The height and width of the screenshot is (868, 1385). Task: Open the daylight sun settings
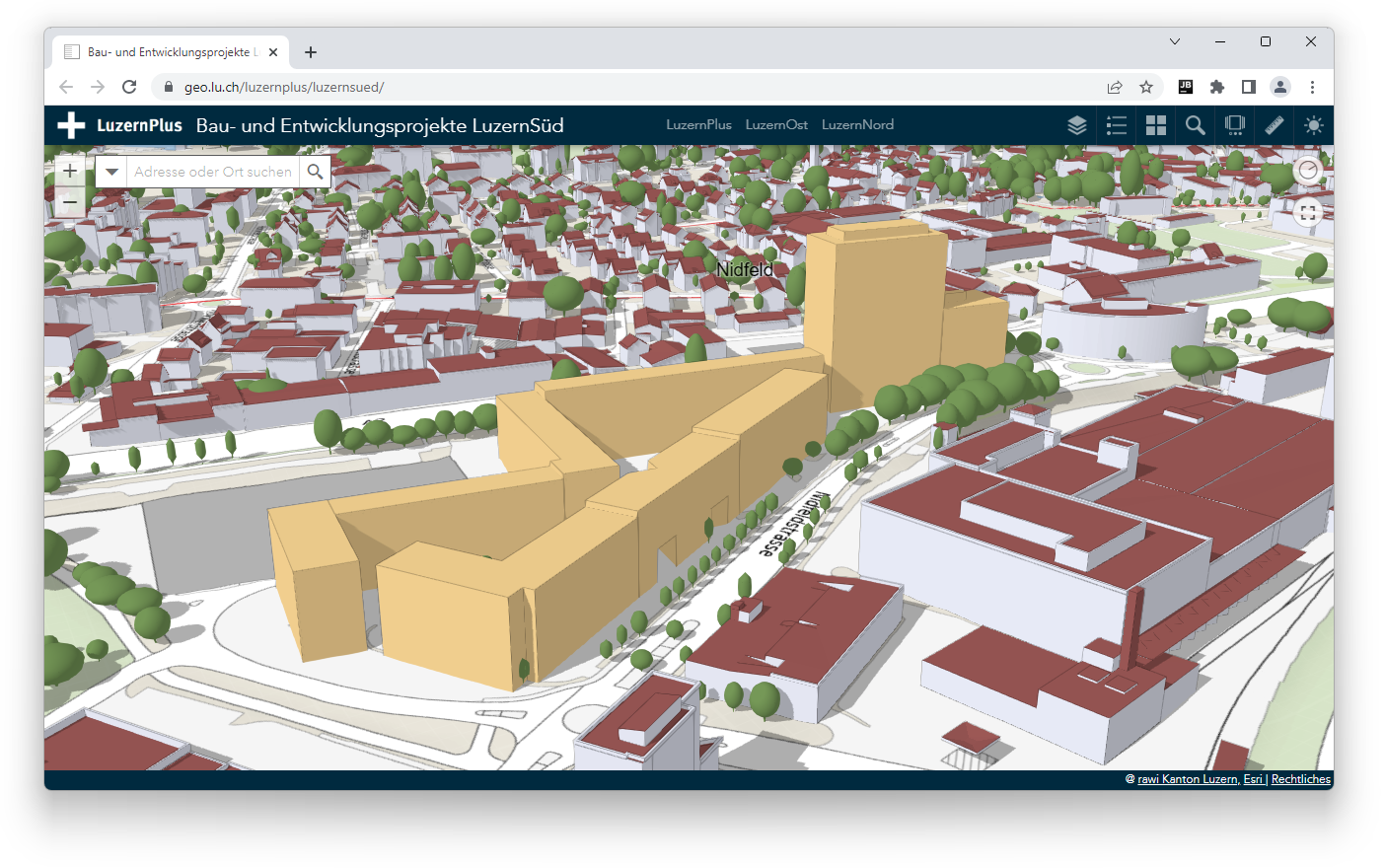click(x=1313, y=125)
